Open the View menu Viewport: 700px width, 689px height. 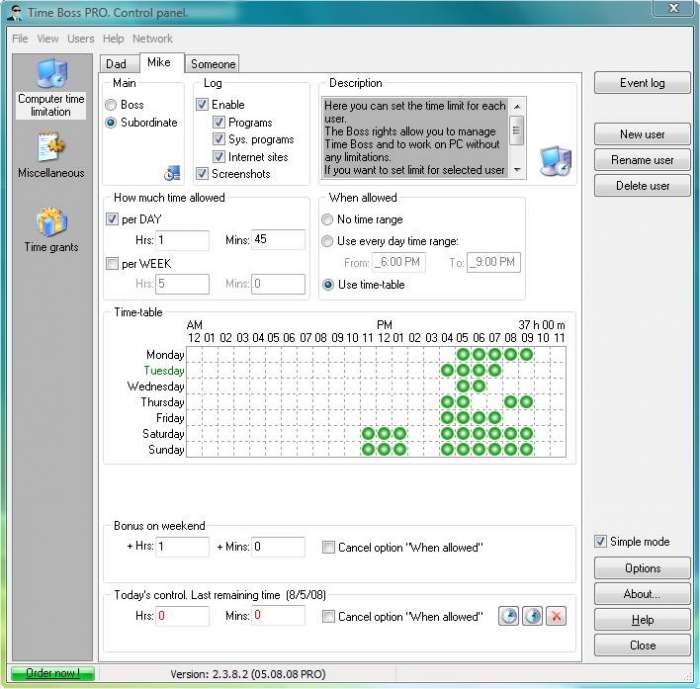[48, 39]
